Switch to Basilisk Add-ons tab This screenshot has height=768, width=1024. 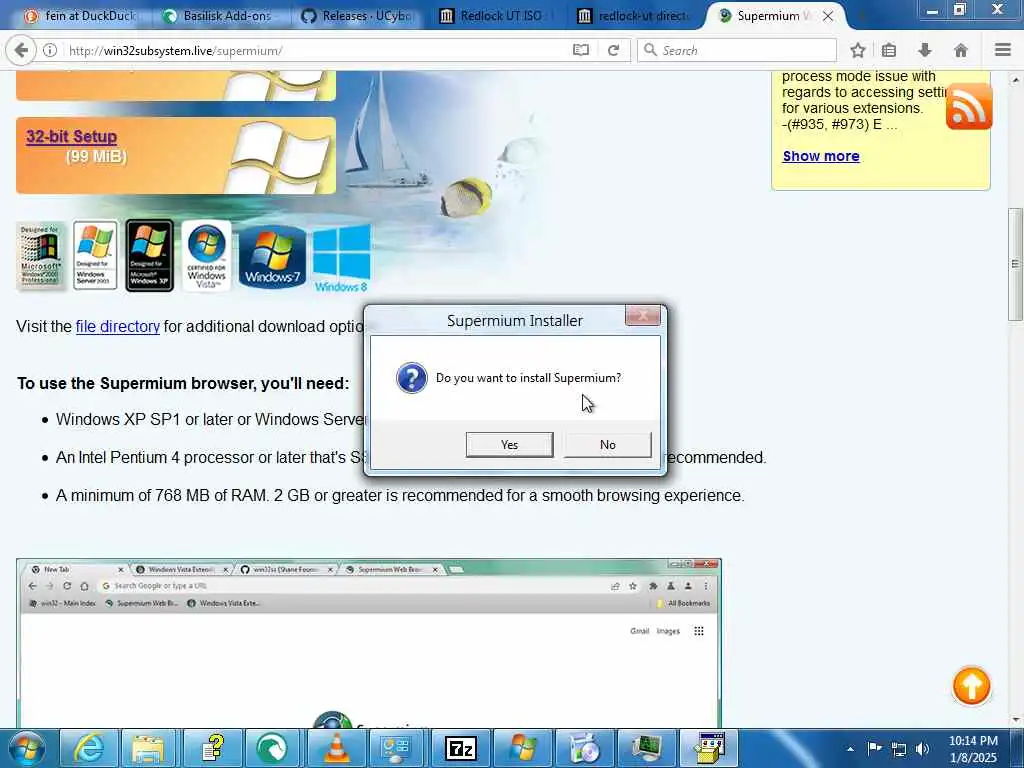point(219,16)
